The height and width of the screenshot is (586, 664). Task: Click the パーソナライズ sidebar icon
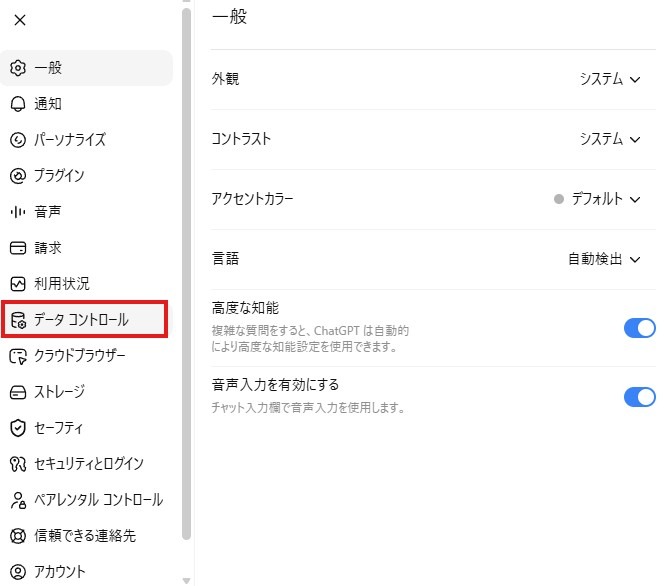pos(18,140)
